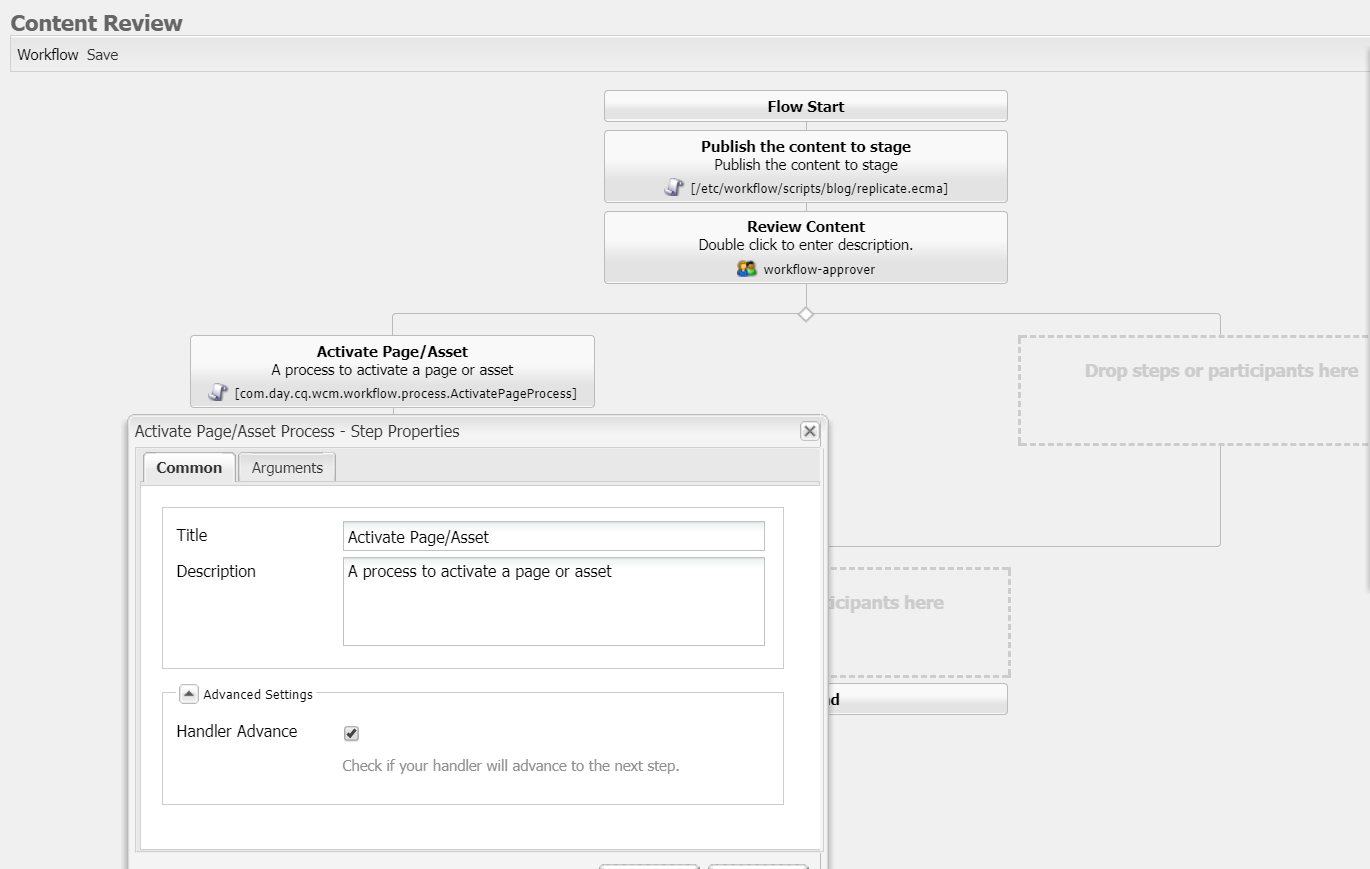Uncheck the Handler Advance checkbox
Image resolution: width=1370 pixels, height=869 pixels.
pos(350,733)
